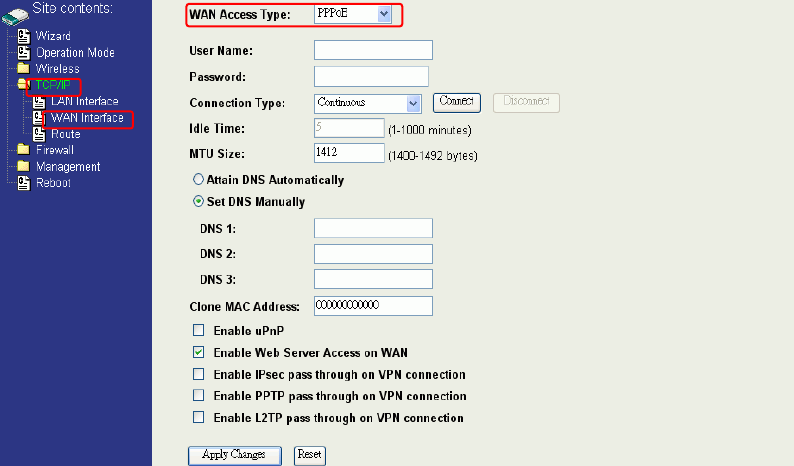Open the Wizard tree entry

pyautogui.click(x=53, y=36)
